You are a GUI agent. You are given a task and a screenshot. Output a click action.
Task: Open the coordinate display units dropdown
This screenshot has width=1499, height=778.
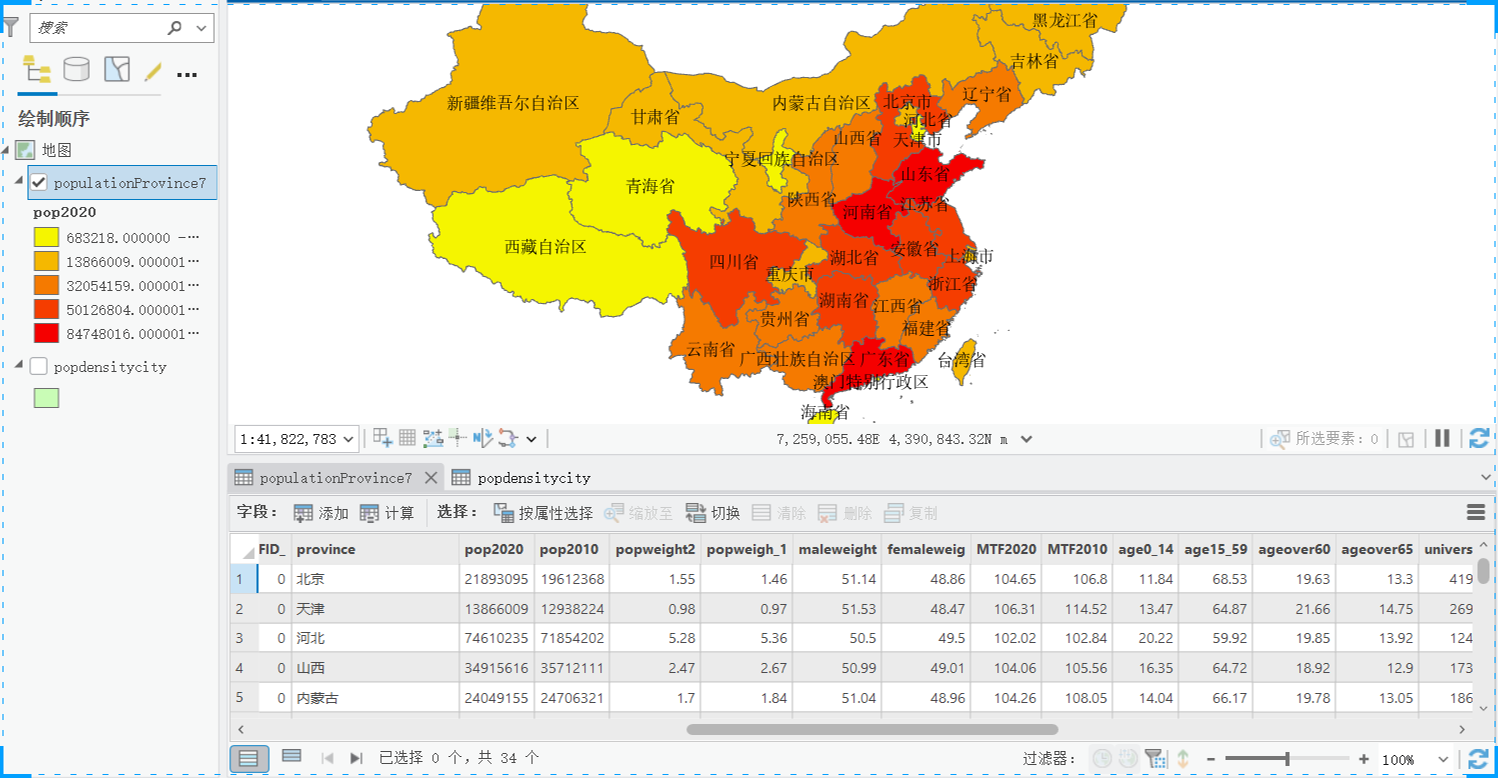click(x=1025, y=438)
